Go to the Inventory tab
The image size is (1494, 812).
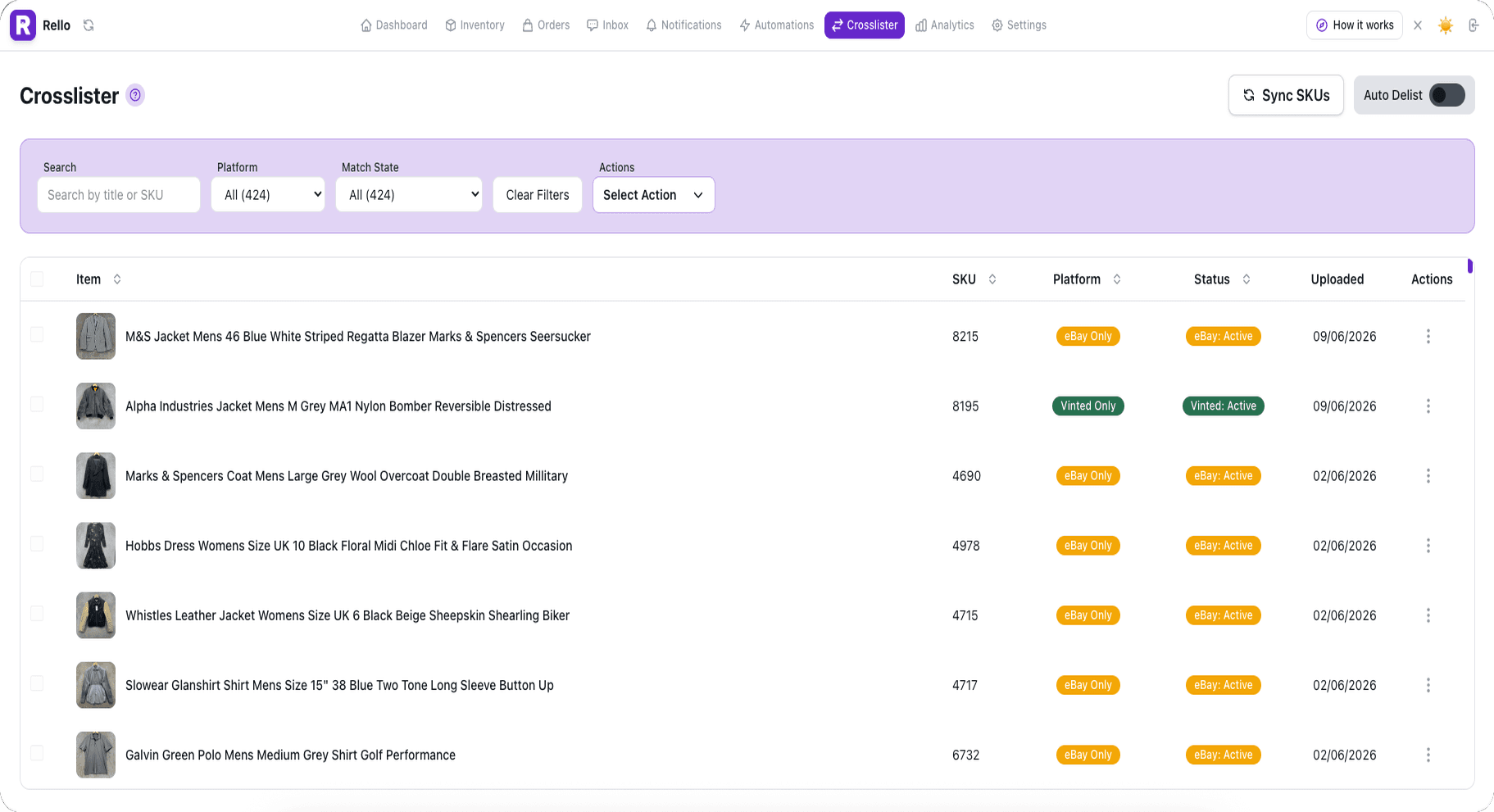[475, 25]
